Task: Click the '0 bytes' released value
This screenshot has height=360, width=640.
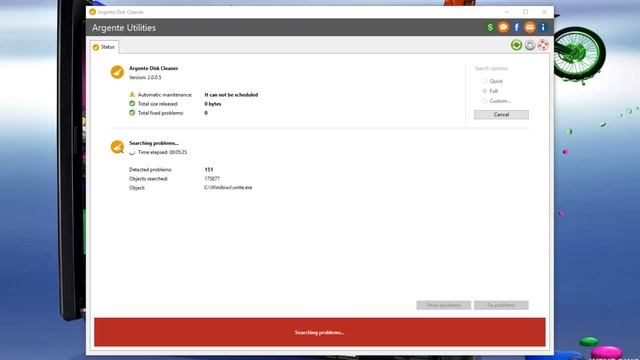Action: click(213, 104)
